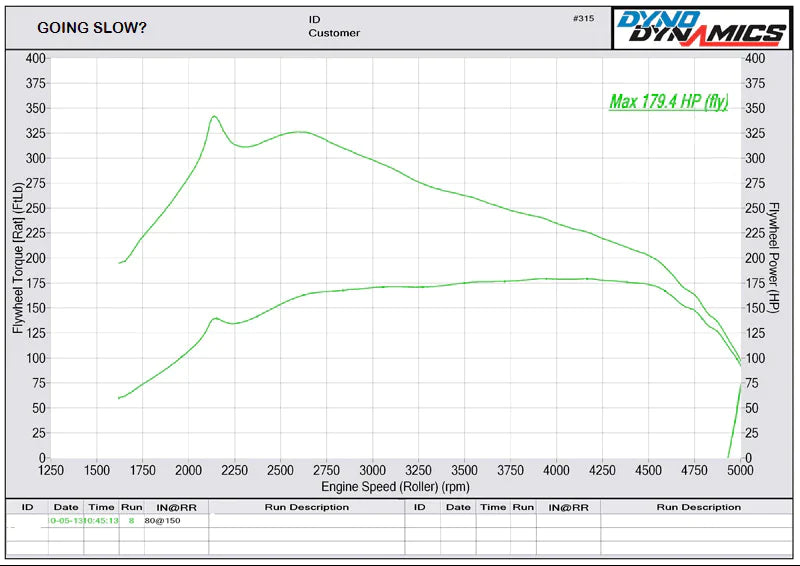Image resolution: width=800 pixels, height=566 pixels.
Task: Click the Customer field in header
Action: tap(334, 33)
